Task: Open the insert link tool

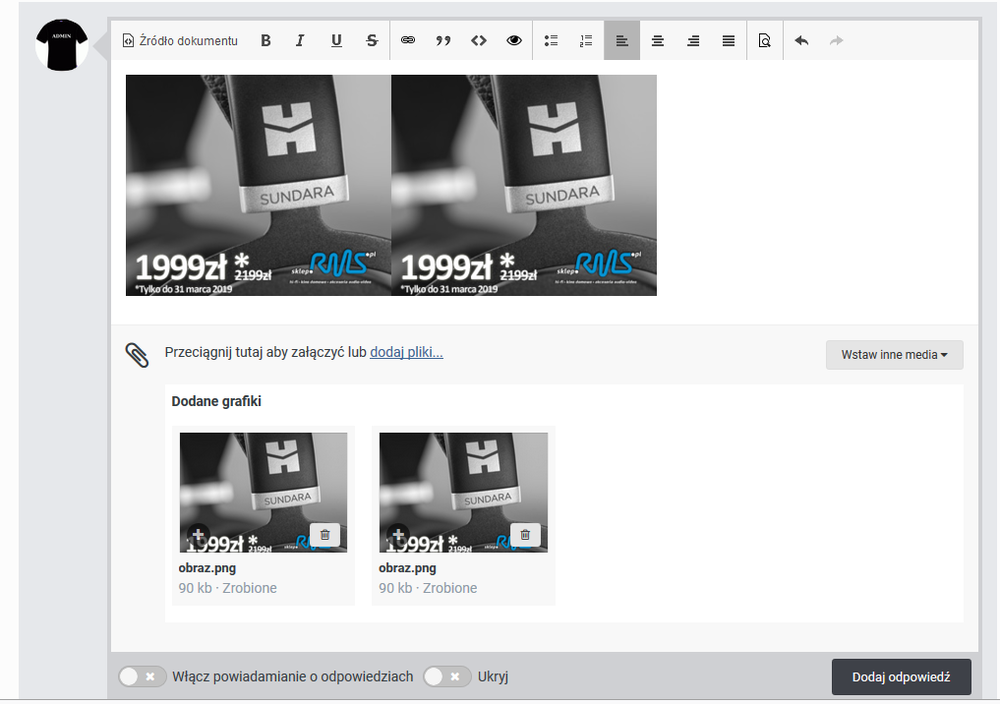Action: [x=407, y=40]
